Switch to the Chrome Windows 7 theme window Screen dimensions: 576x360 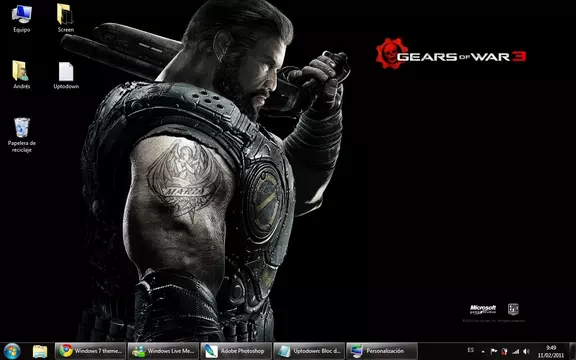pos(90,351)
